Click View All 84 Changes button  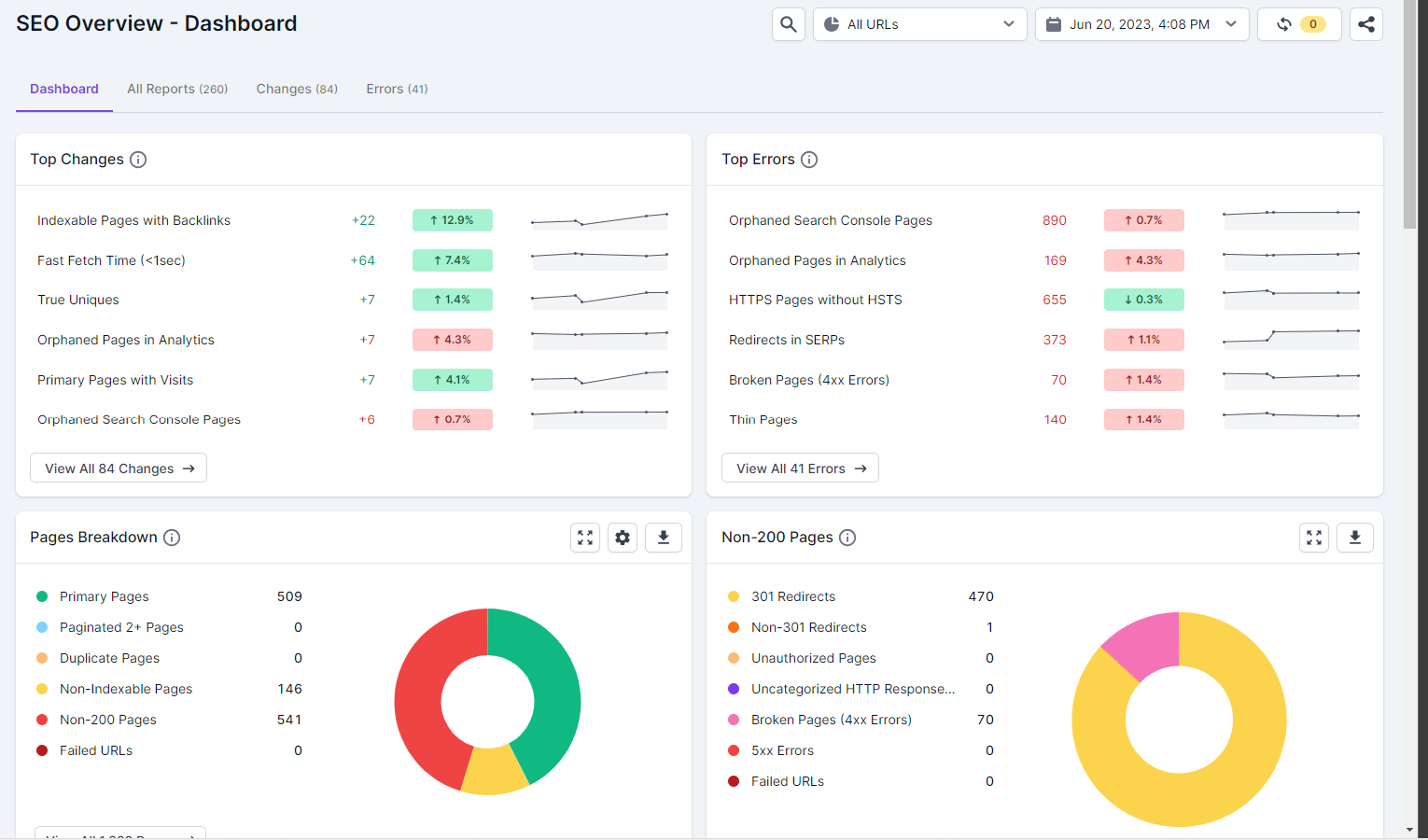point(119,469)
